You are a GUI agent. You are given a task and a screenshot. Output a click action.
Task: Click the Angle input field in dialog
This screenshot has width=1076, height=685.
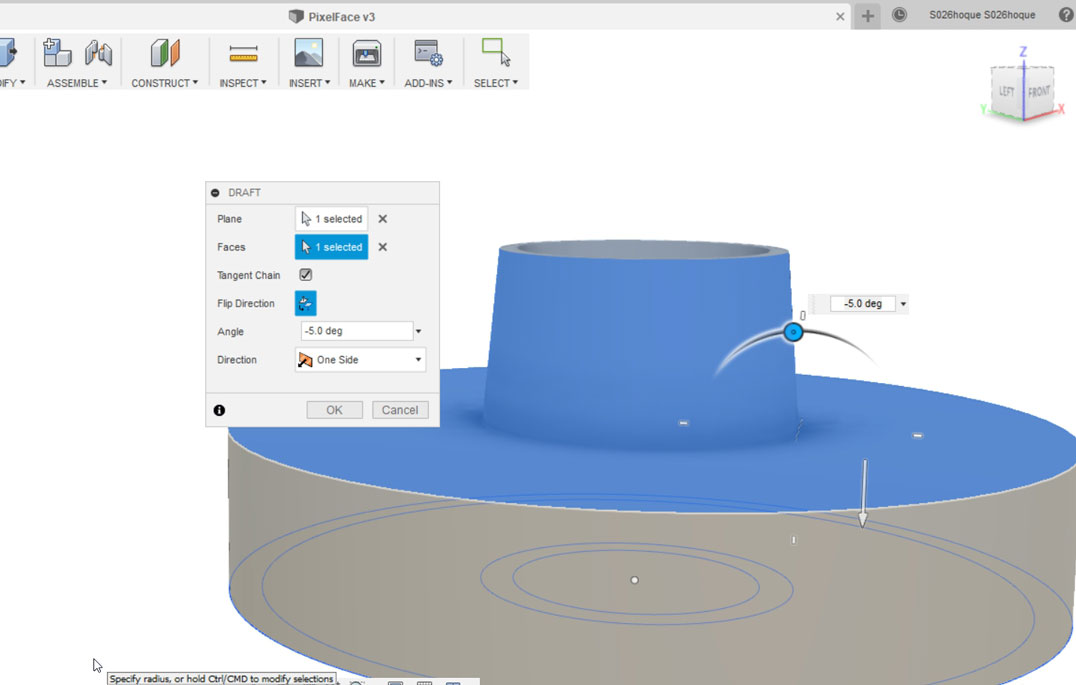357,331
